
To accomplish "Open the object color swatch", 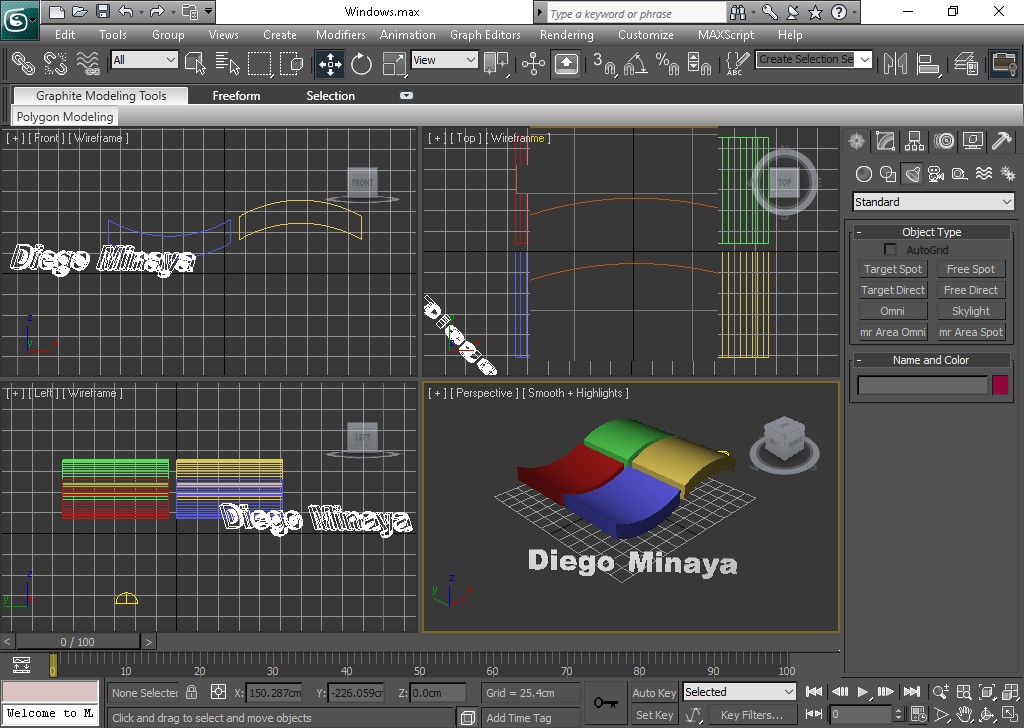I will 1000,385.
